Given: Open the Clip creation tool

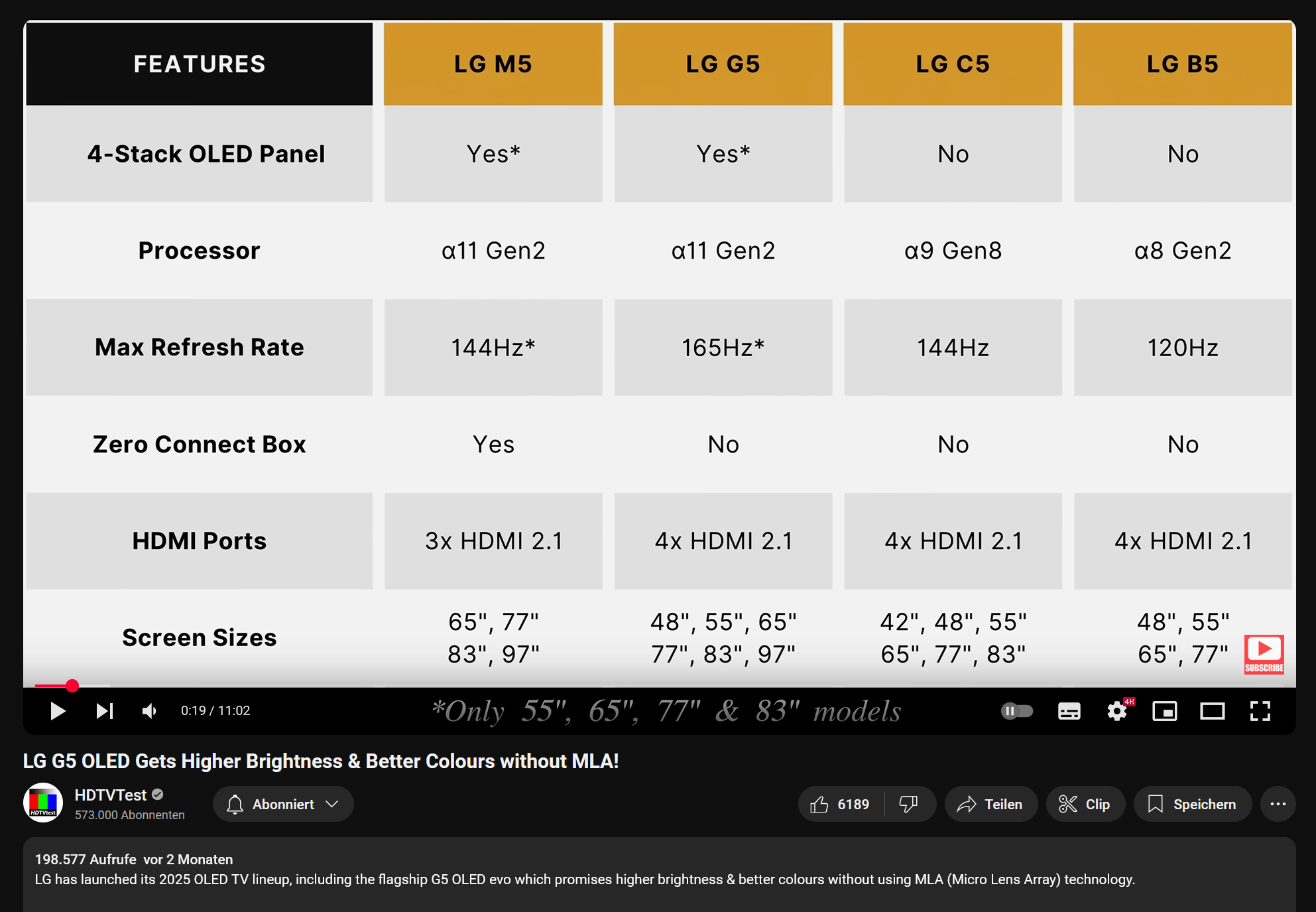Looking at the screenshot, I should tap(1085, 804).
